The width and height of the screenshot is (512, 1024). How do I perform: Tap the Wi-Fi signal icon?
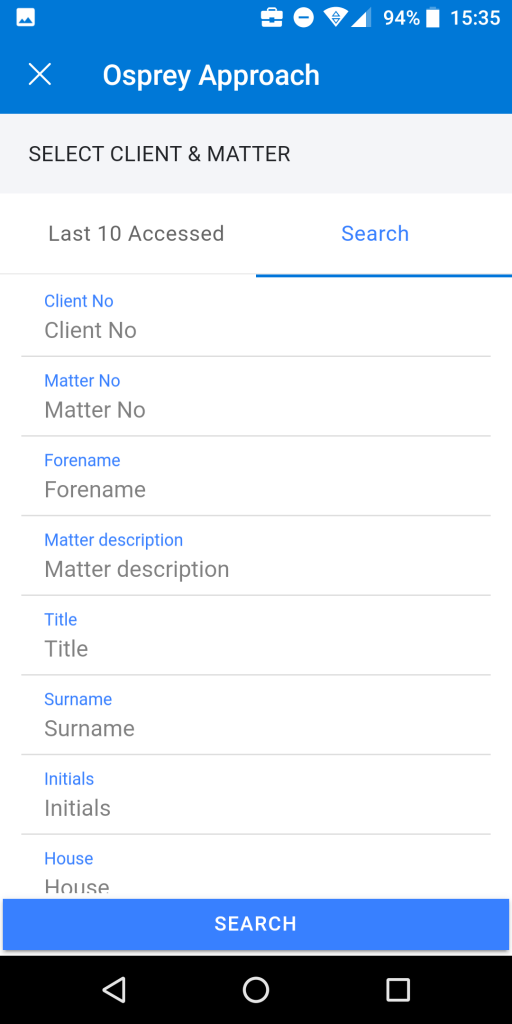[335, 18]
